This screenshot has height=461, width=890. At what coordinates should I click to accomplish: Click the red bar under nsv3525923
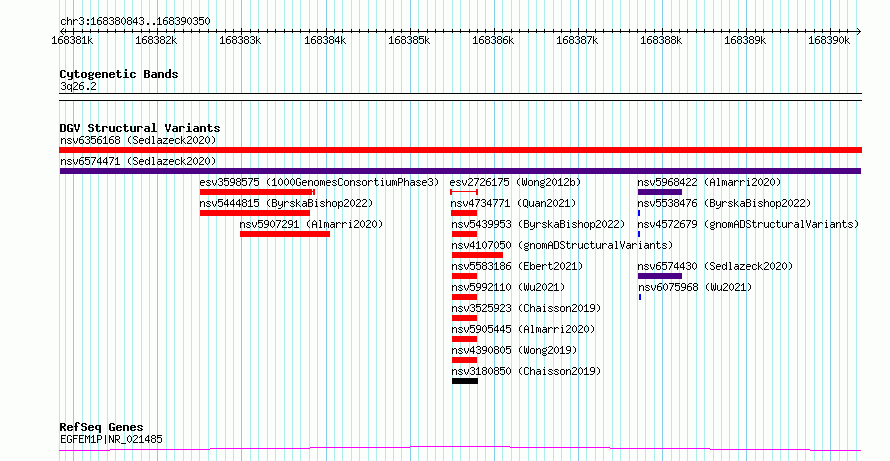click(464, 318)
